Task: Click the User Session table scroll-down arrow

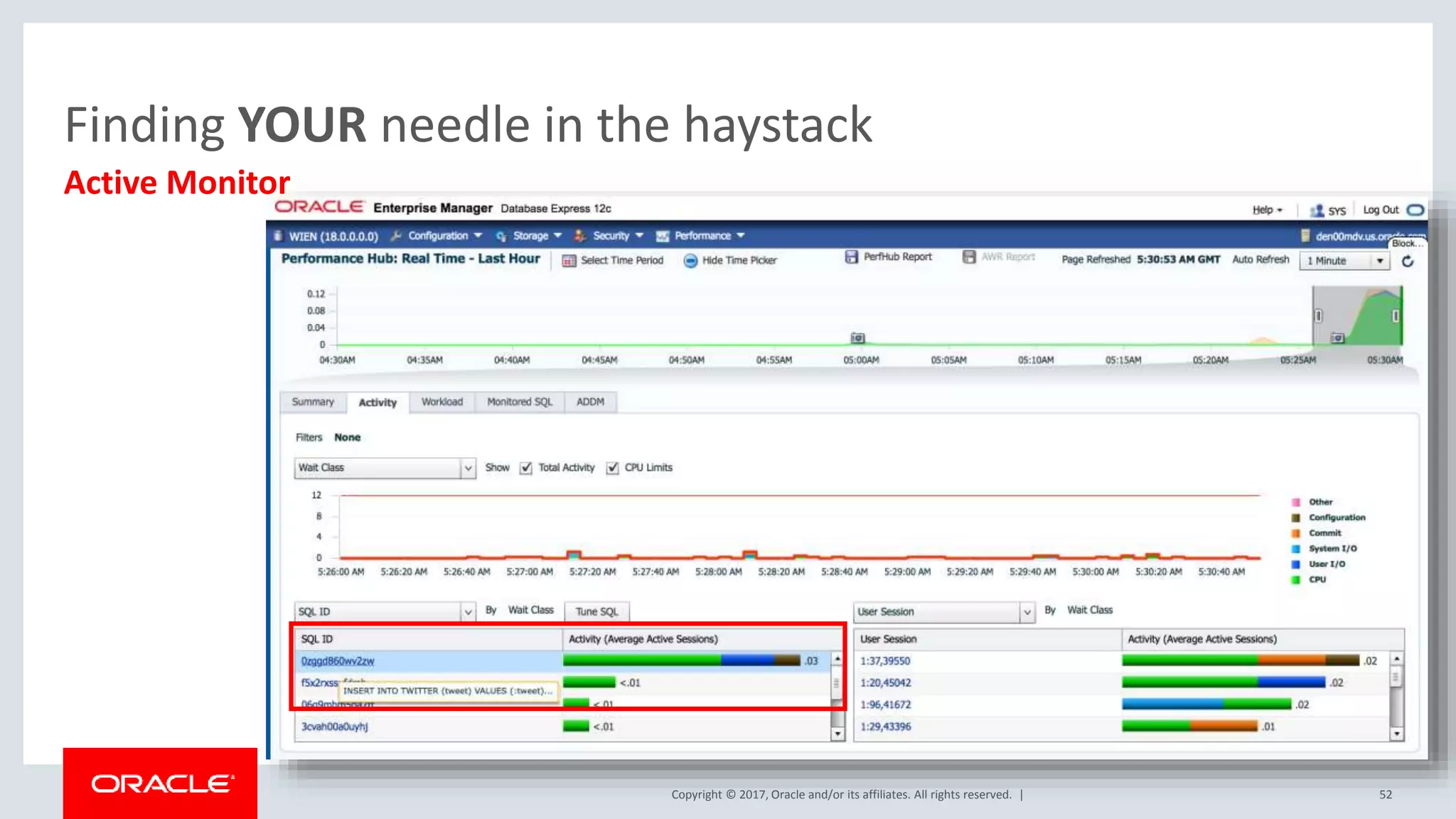Action: click(1396, 734)
